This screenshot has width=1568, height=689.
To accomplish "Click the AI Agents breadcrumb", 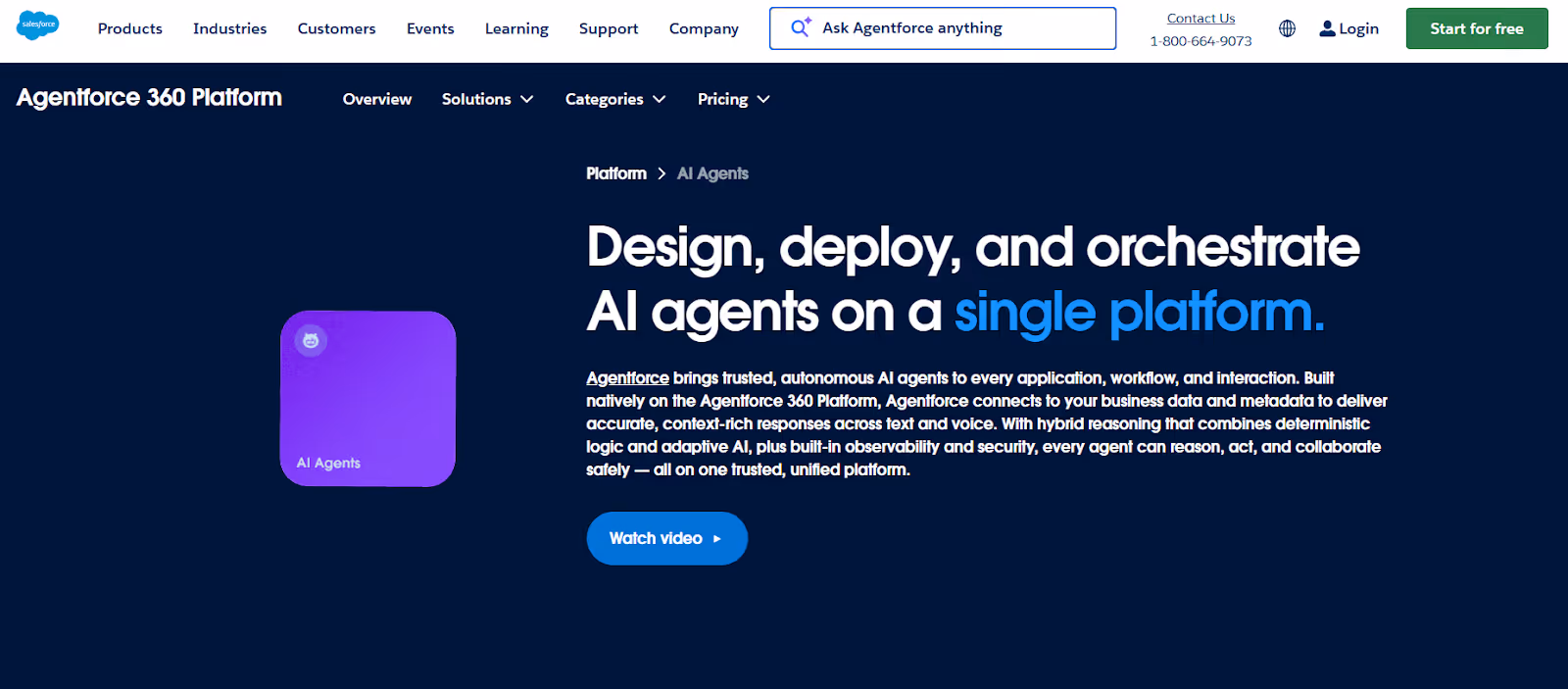I will (712, 173).
